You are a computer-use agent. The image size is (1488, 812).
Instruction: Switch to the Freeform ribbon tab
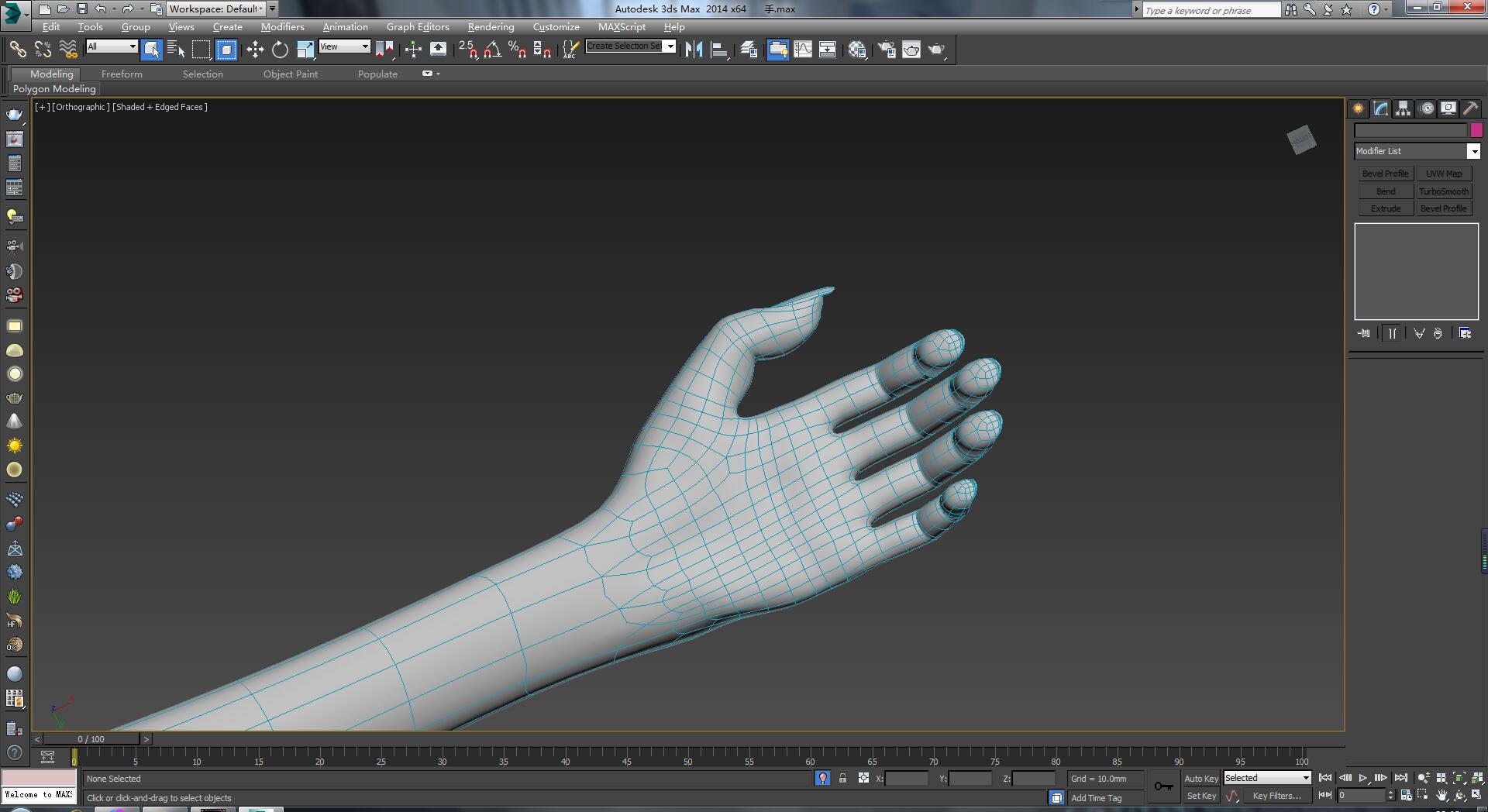point(122,74)
